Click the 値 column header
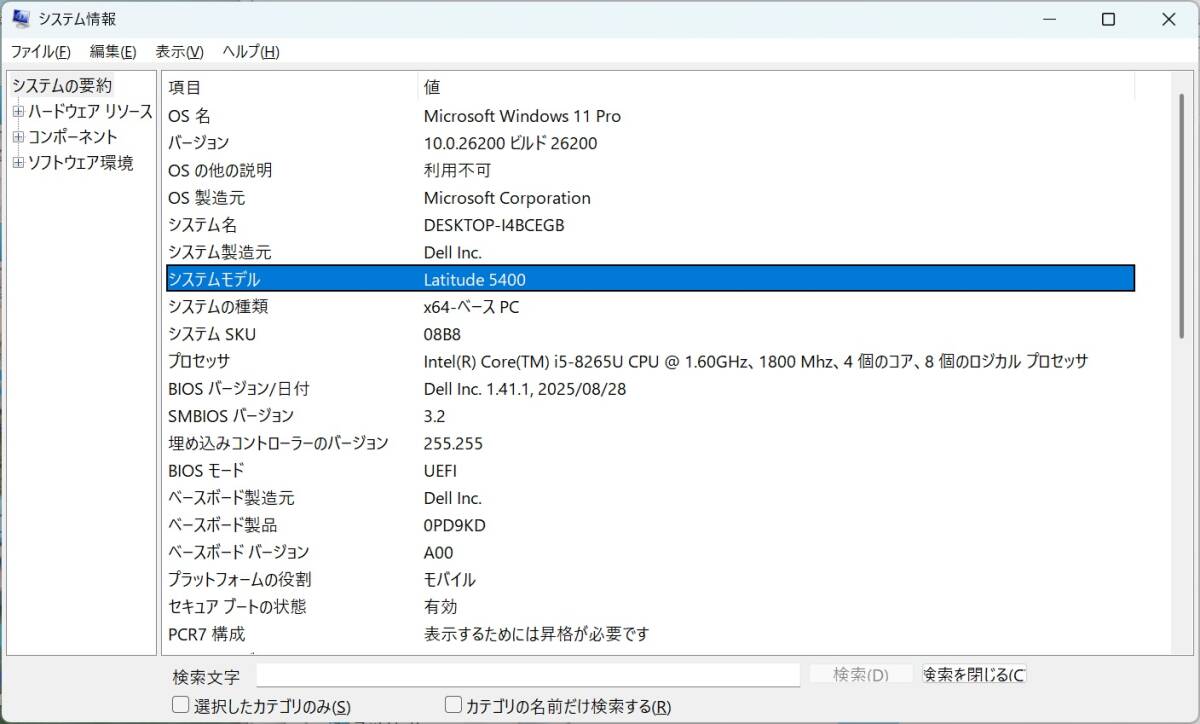Image resolution: width=1200 pixels, height=724 pixels. point(776,87)
